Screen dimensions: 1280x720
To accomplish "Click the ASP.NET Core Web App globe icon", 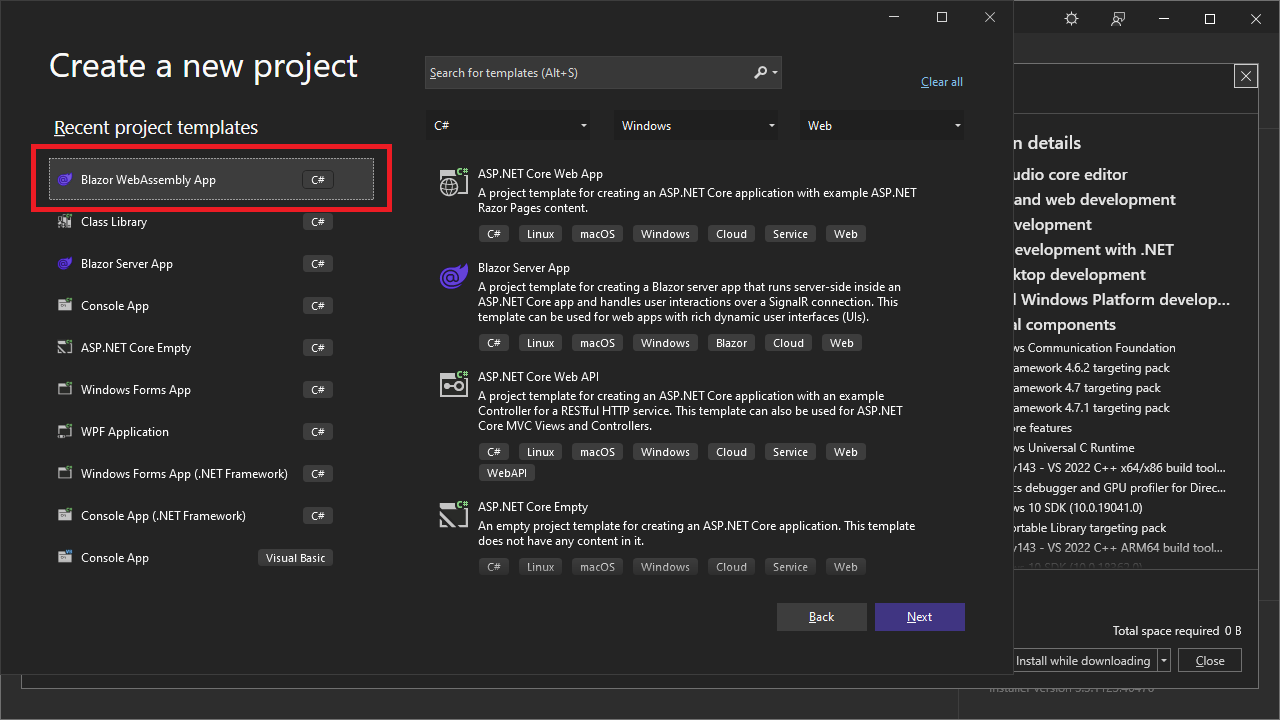I will tap(454, 183).
